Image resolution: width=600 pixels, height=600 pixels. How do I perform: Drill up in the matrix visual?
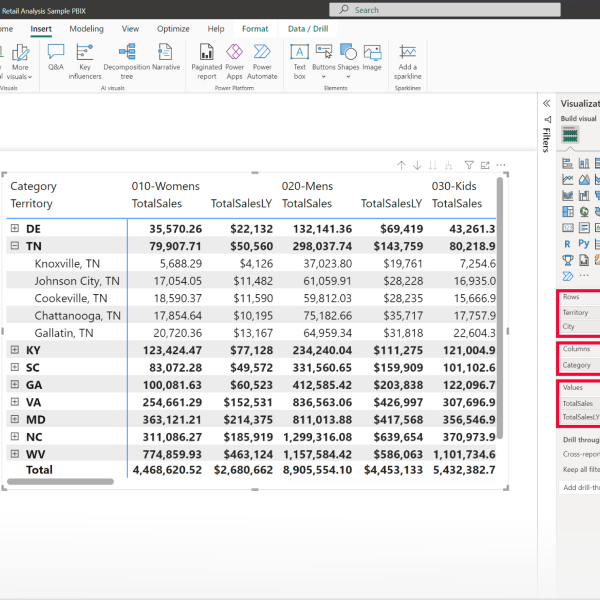coord(401,165)
